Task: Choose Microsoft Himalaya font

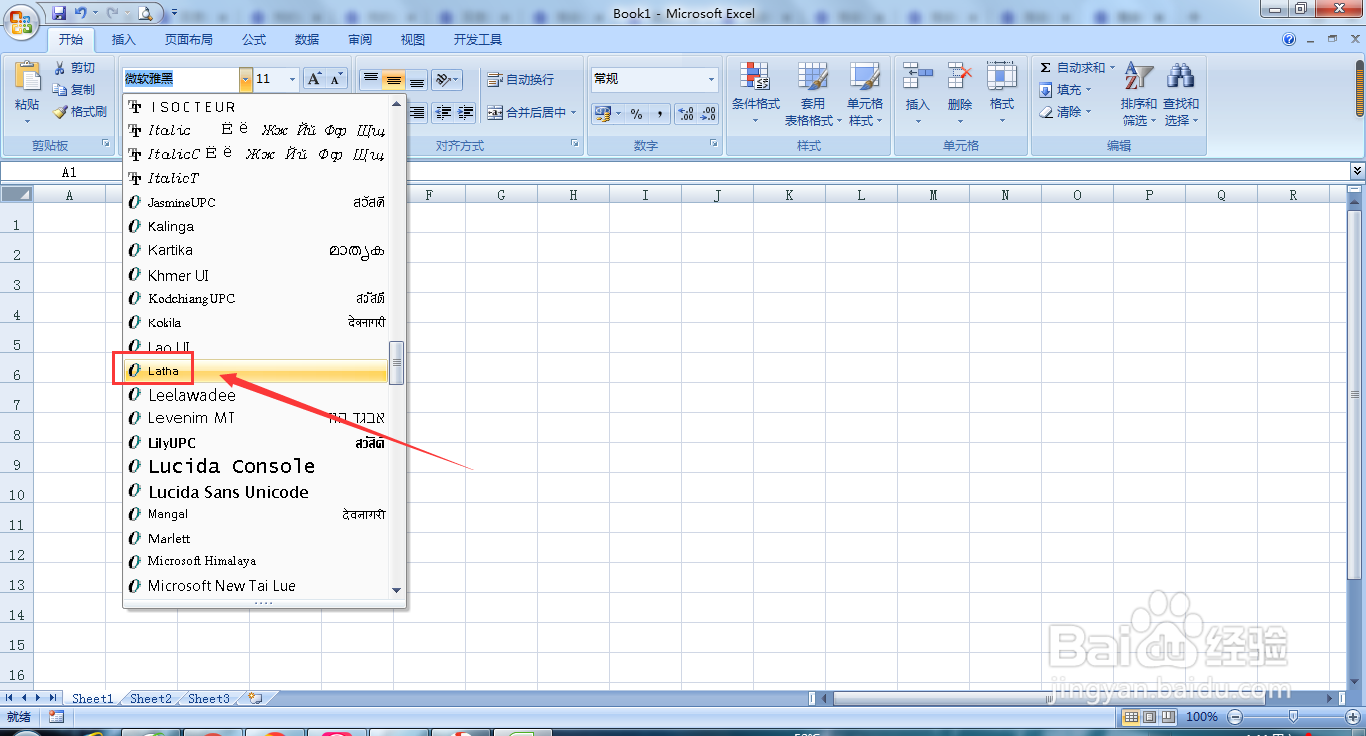Action: pos(256,561)
